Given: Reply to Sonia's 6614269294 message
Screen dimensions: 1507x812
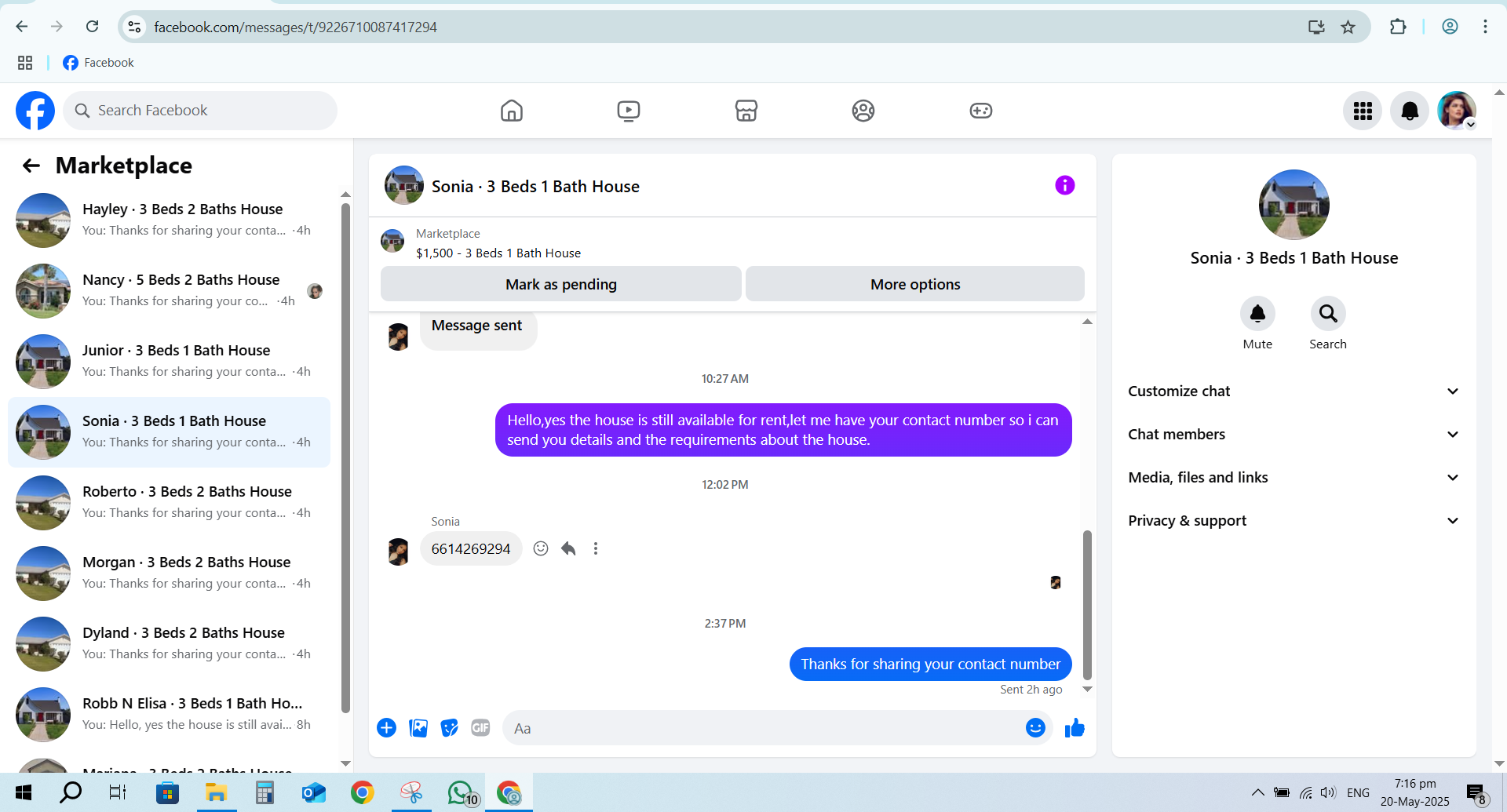Looking at the screenshot, I should pyautogui.click(x=569, y=548).
